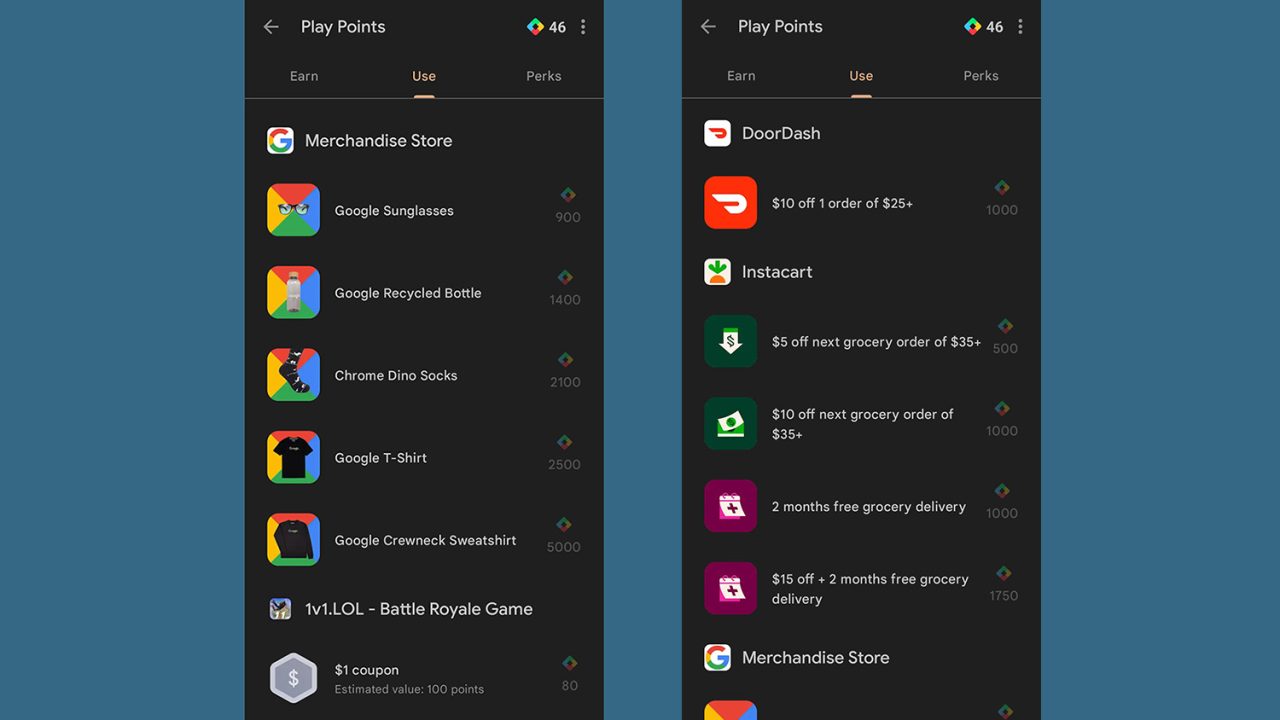Open the $15 off + 2 months calendar icon
The width and height of the screenshot is (1280, 720).
coord(730,588)
